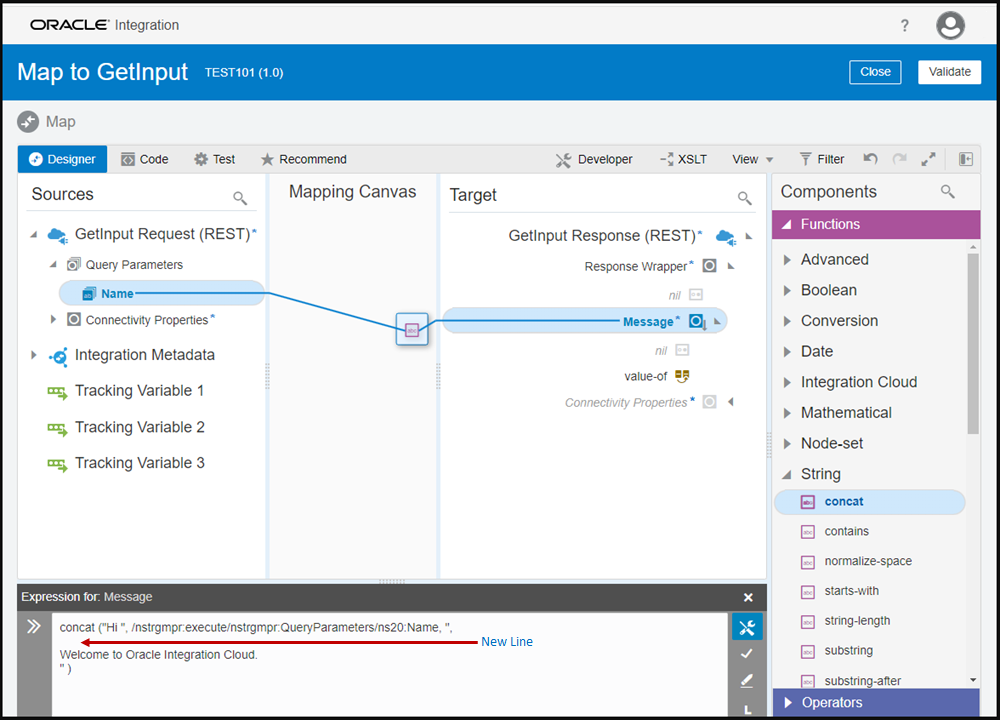Select the concat function in list
Image resolution: width=1000 pixels, height=720 pixels.
pos(869,502)
